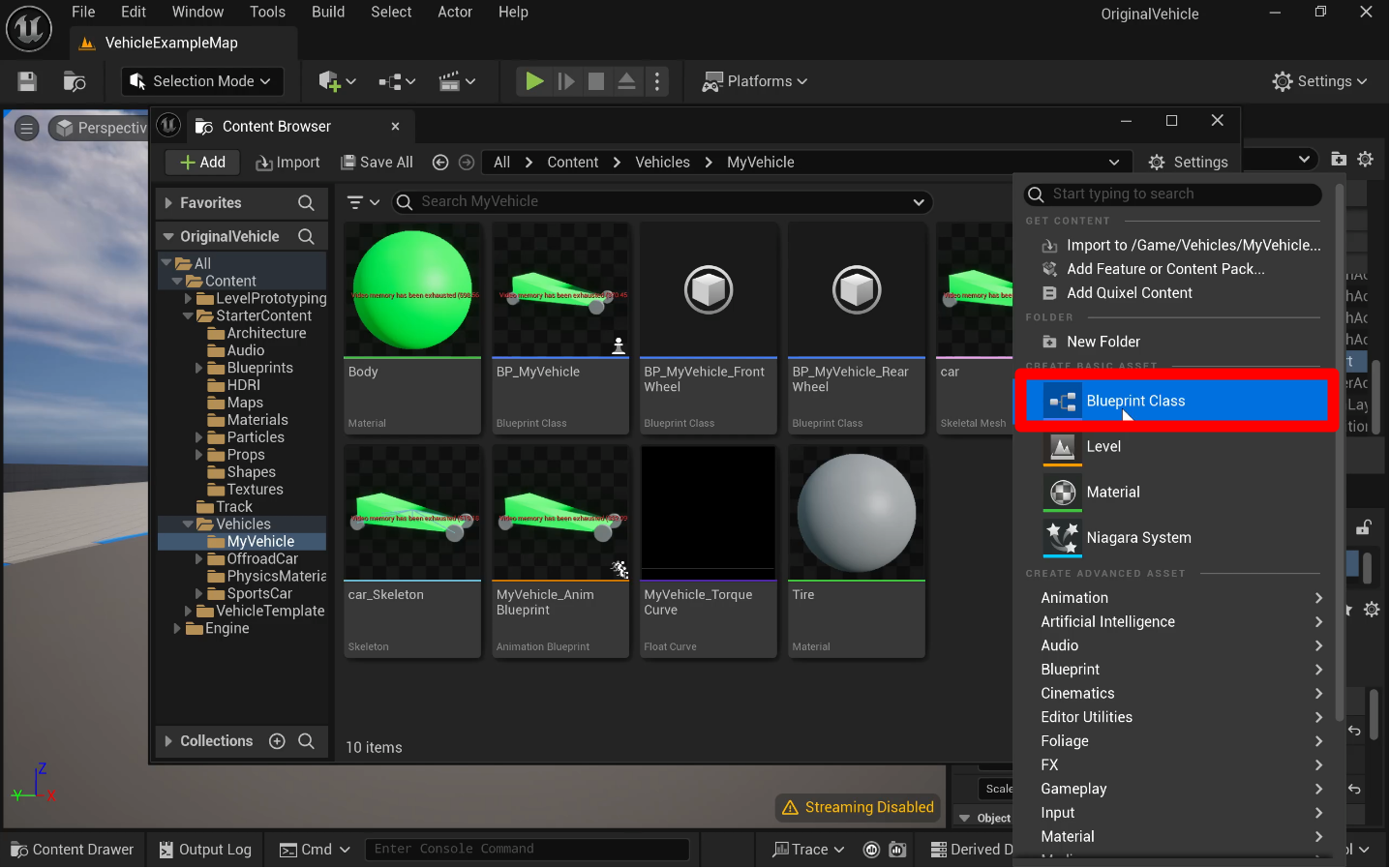1390x868 pixels.
Task: Click the Play button in toolbar
Action: (534, 81)
